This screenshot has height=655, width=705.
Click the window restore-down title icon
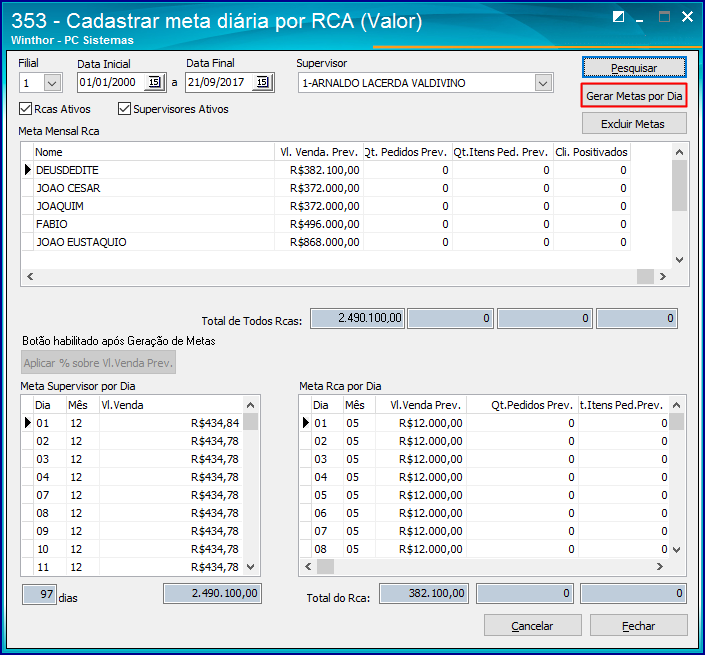coord(619,17)
